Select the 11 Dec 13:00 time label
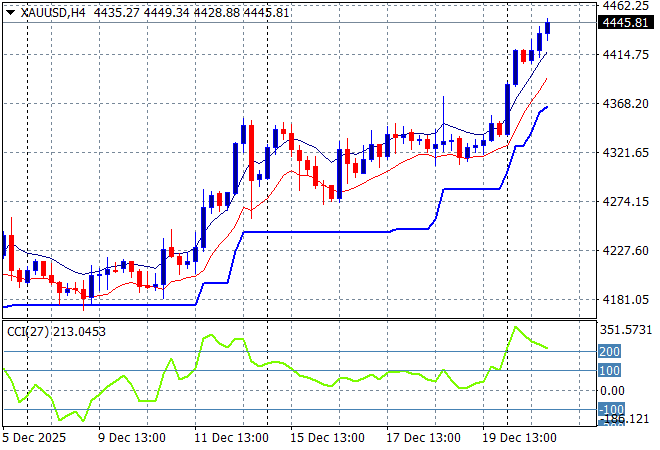This screenshot has height=450, width=660. (232, 438)
